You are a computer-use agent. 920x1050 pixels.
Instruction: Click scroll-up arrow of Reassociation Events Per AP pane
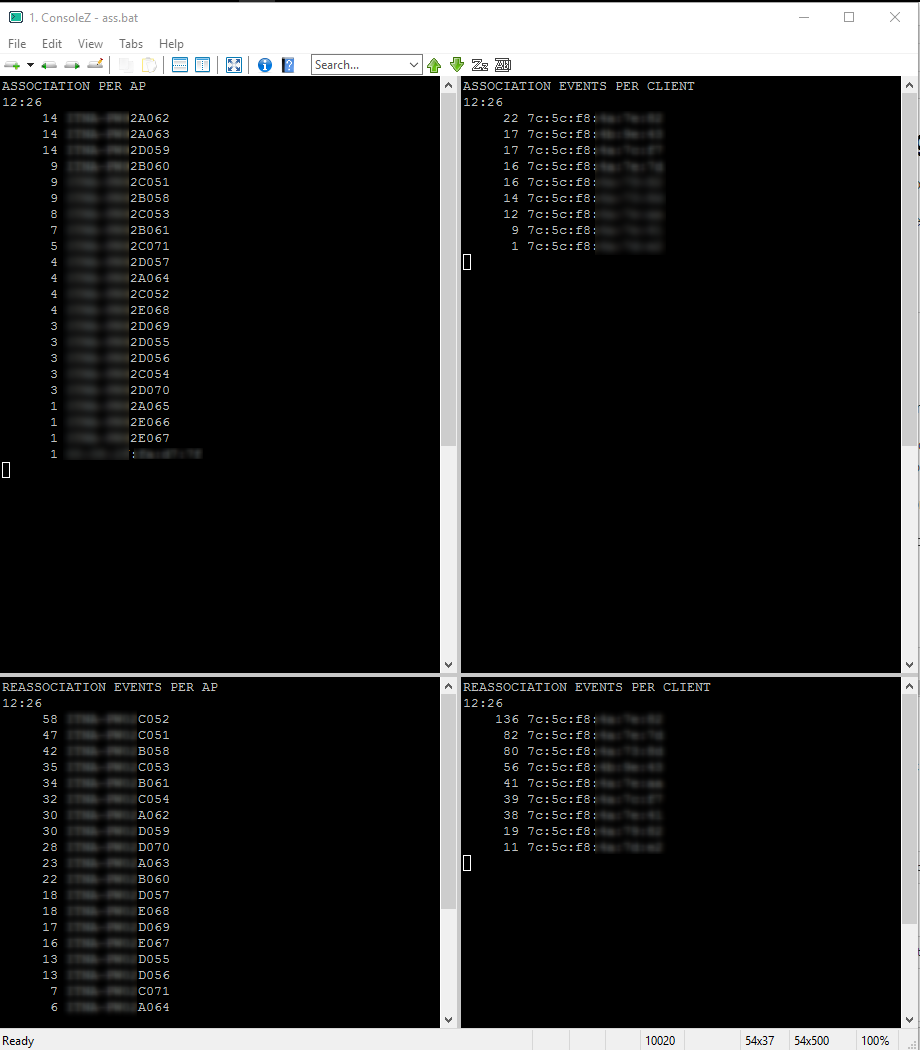(x=449, y=686)
